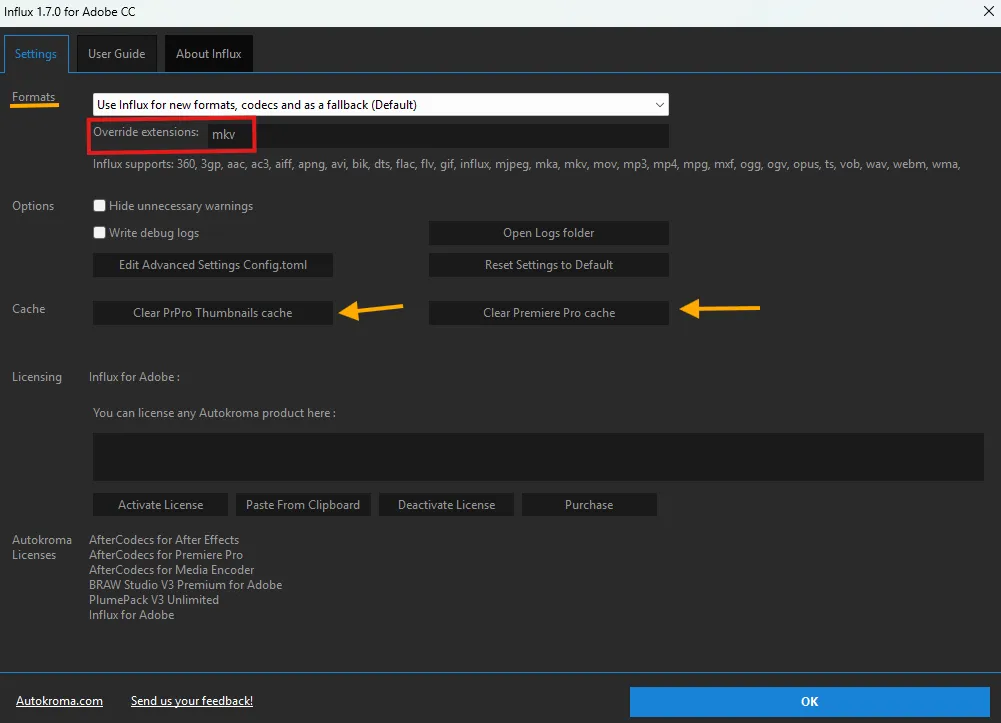Click 'PlumePack V3 Unlimited' license entry
1001x723 pixels.
[x=154, y=600]
